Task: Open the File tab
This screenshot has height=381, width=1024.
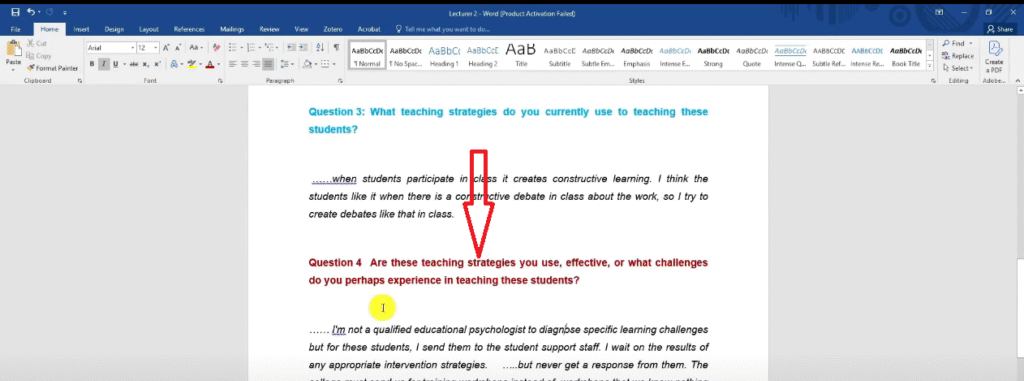Action: click(x=16, y=29)
